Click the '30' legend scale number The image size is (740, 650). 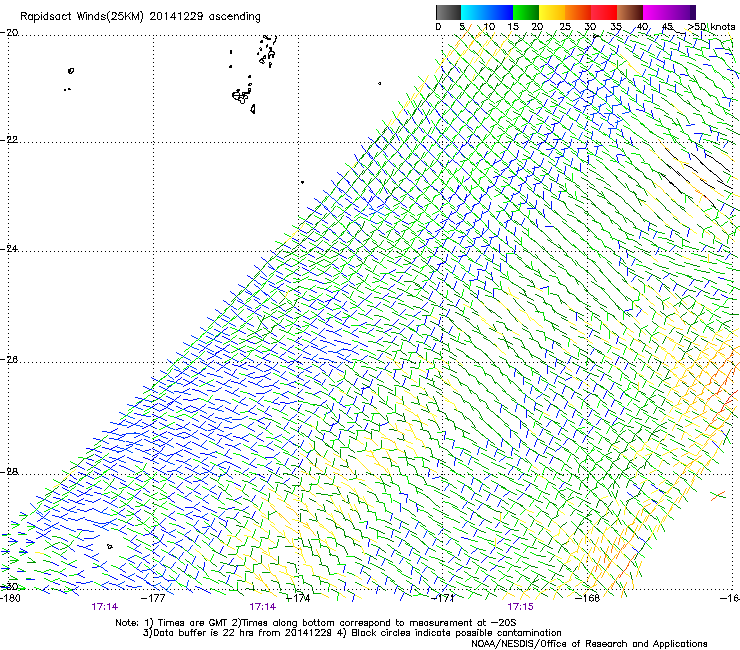pyautogui.click(x=590, y=27)
